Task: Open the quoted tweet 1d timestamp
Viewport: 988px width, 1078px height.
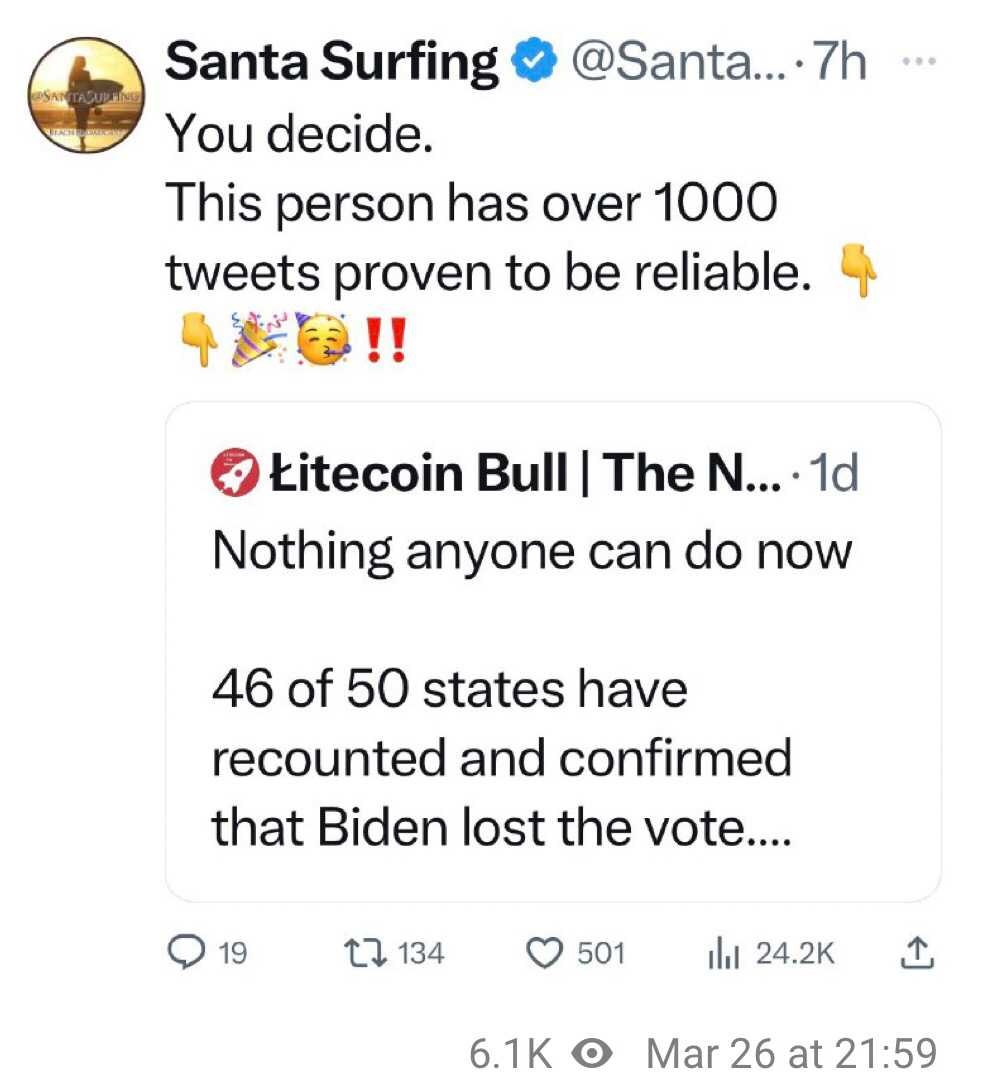Action: (835, 474)
